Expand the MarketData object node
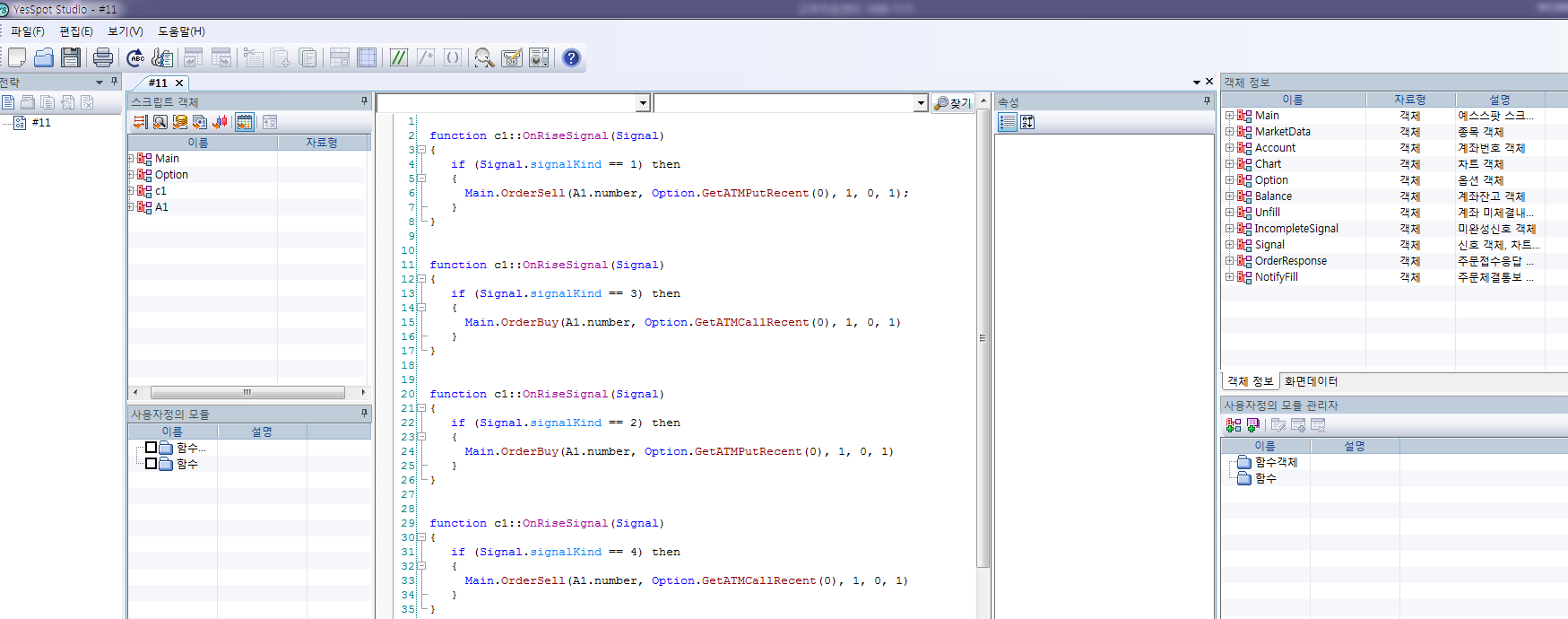This screenshot has width=1568, height=619. [1230, 132]
